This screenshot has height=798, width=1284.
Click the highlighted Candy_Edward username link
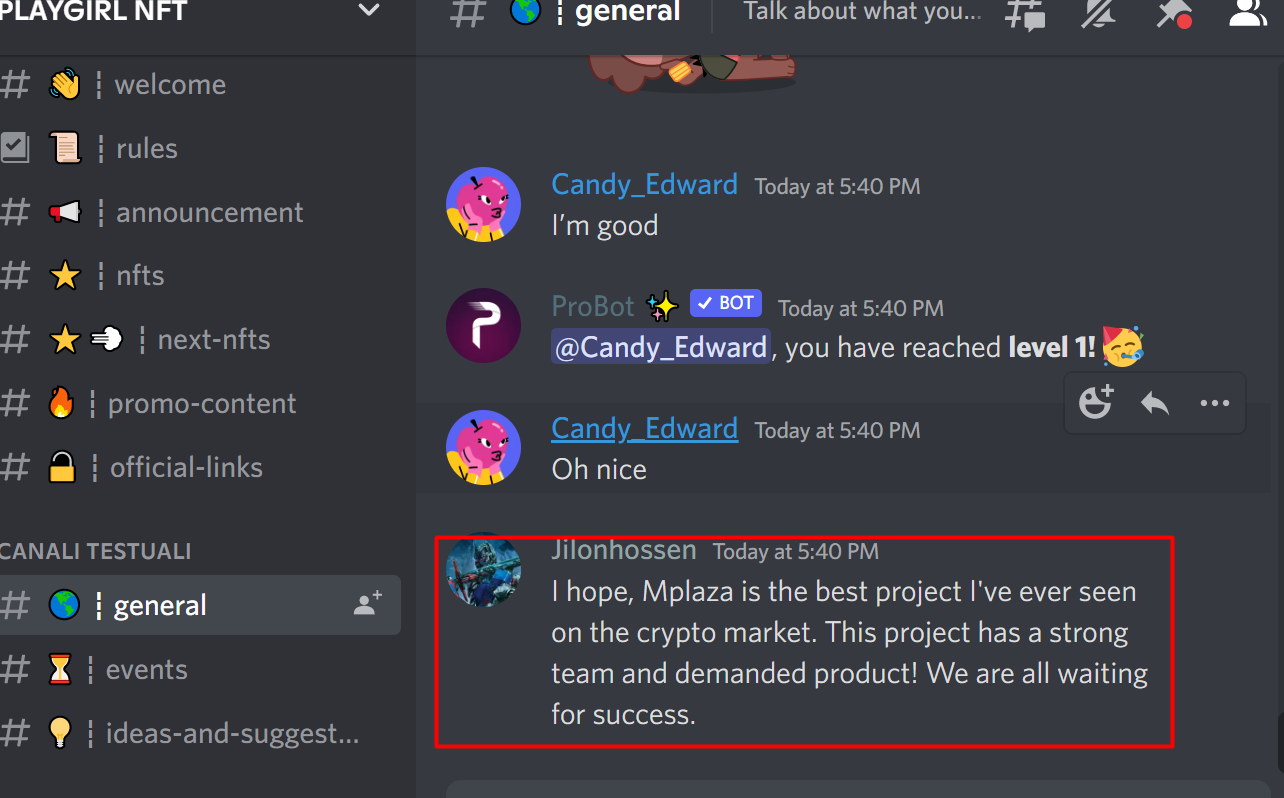click(644, 429)
